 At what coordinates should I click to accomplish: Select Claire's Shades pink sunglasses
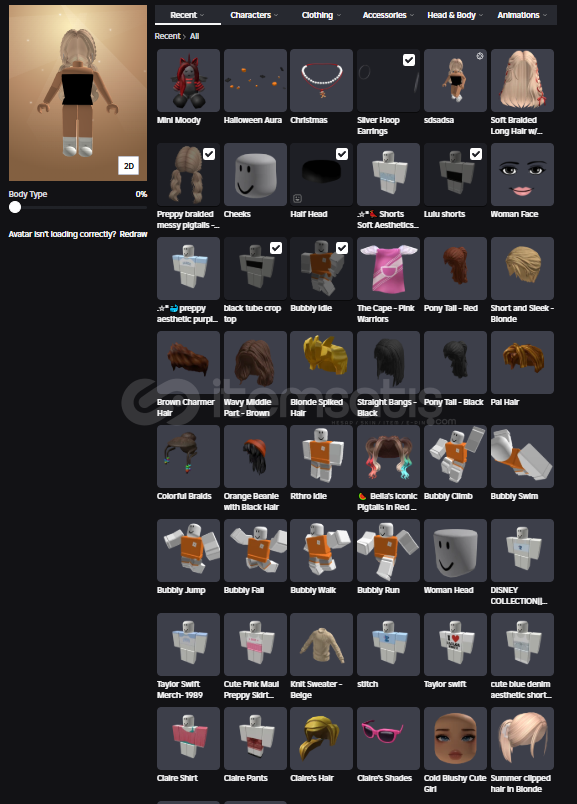388,738
